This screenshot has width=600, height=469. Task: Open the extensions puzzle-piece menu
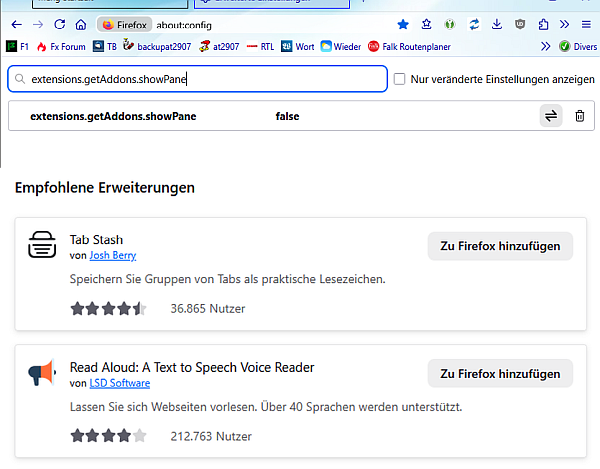[543, 24]
